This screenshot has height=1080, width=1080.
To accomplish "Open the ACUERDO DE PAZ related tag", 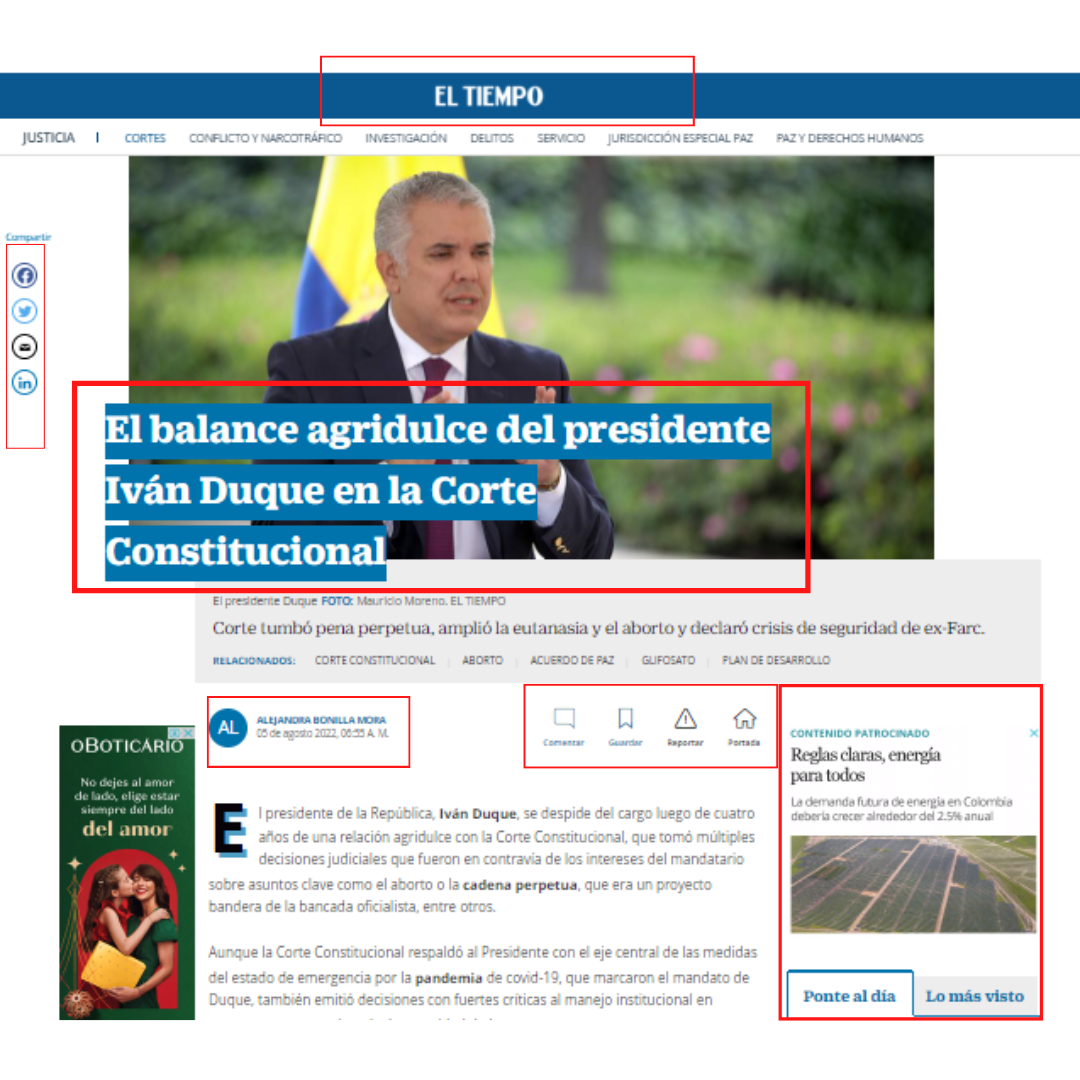I will pyautogui.click(x=572, y=660).
